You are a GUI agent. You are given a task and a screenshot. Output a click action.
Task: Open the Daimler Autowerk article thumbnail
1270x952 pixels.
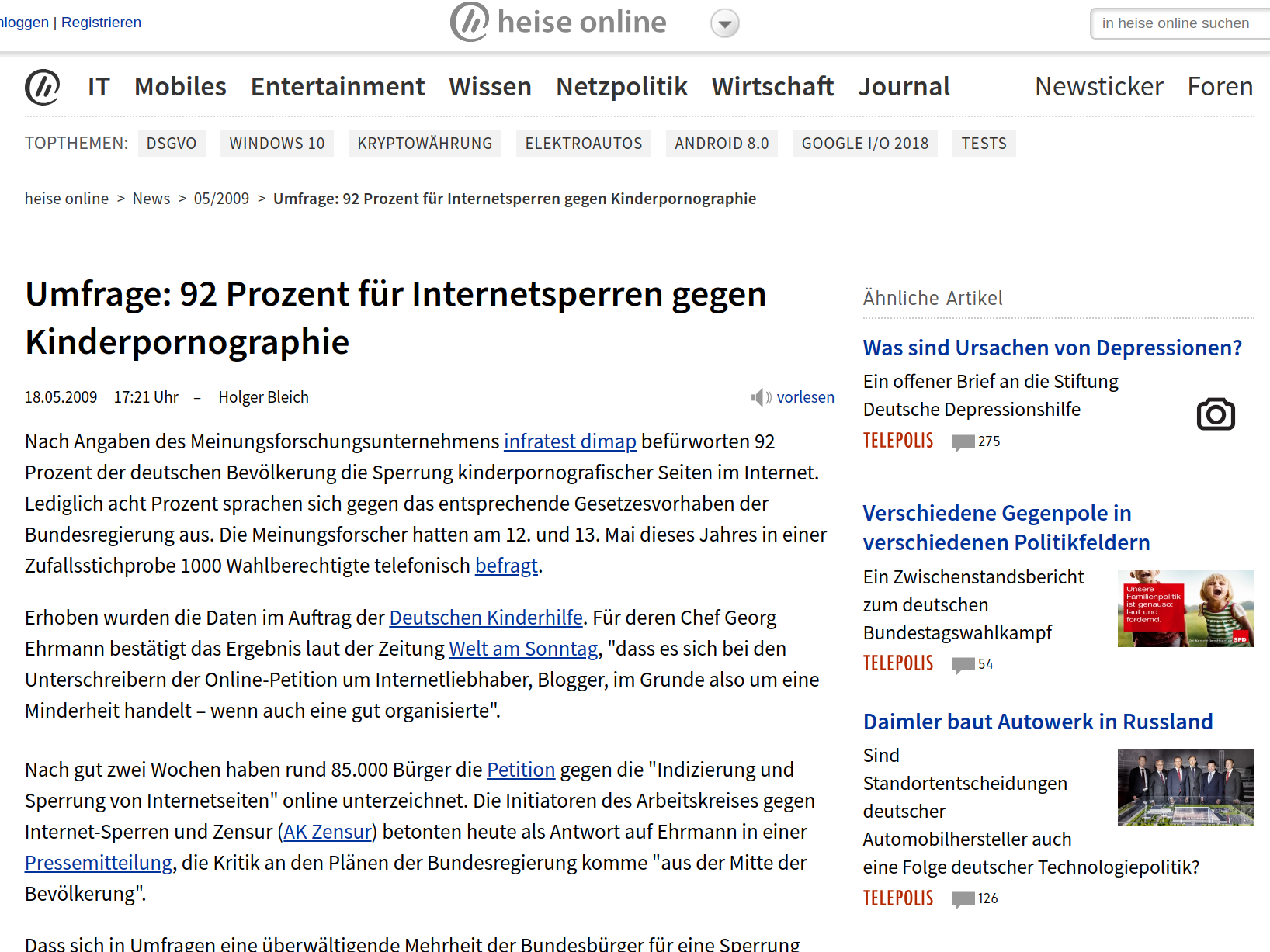(1185, 788)
